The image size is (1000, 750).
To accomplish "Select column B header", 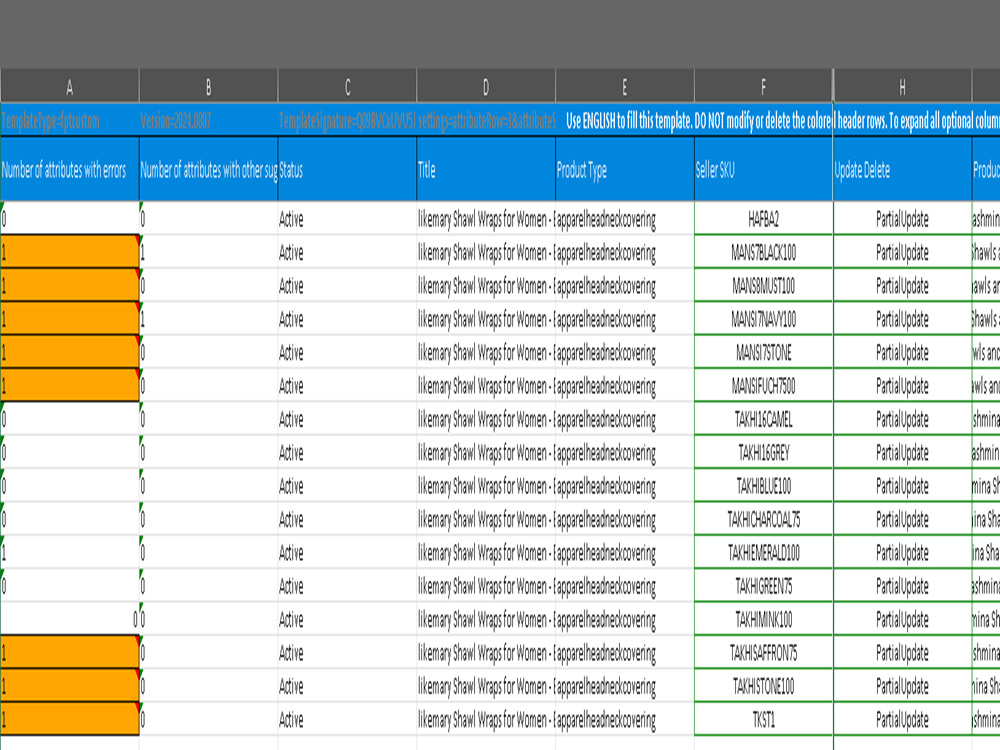I will pyautogui.click(x=209, y=86).
